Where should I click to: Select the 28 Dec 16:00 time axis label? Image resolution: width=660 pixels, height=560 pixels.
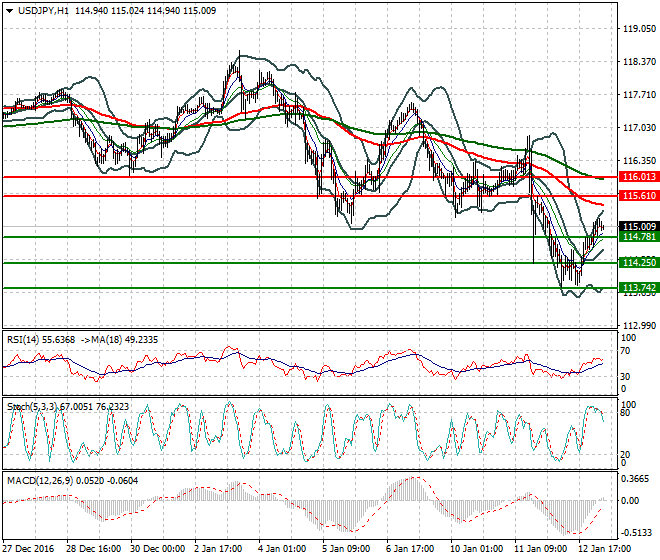tap(93, 549)
